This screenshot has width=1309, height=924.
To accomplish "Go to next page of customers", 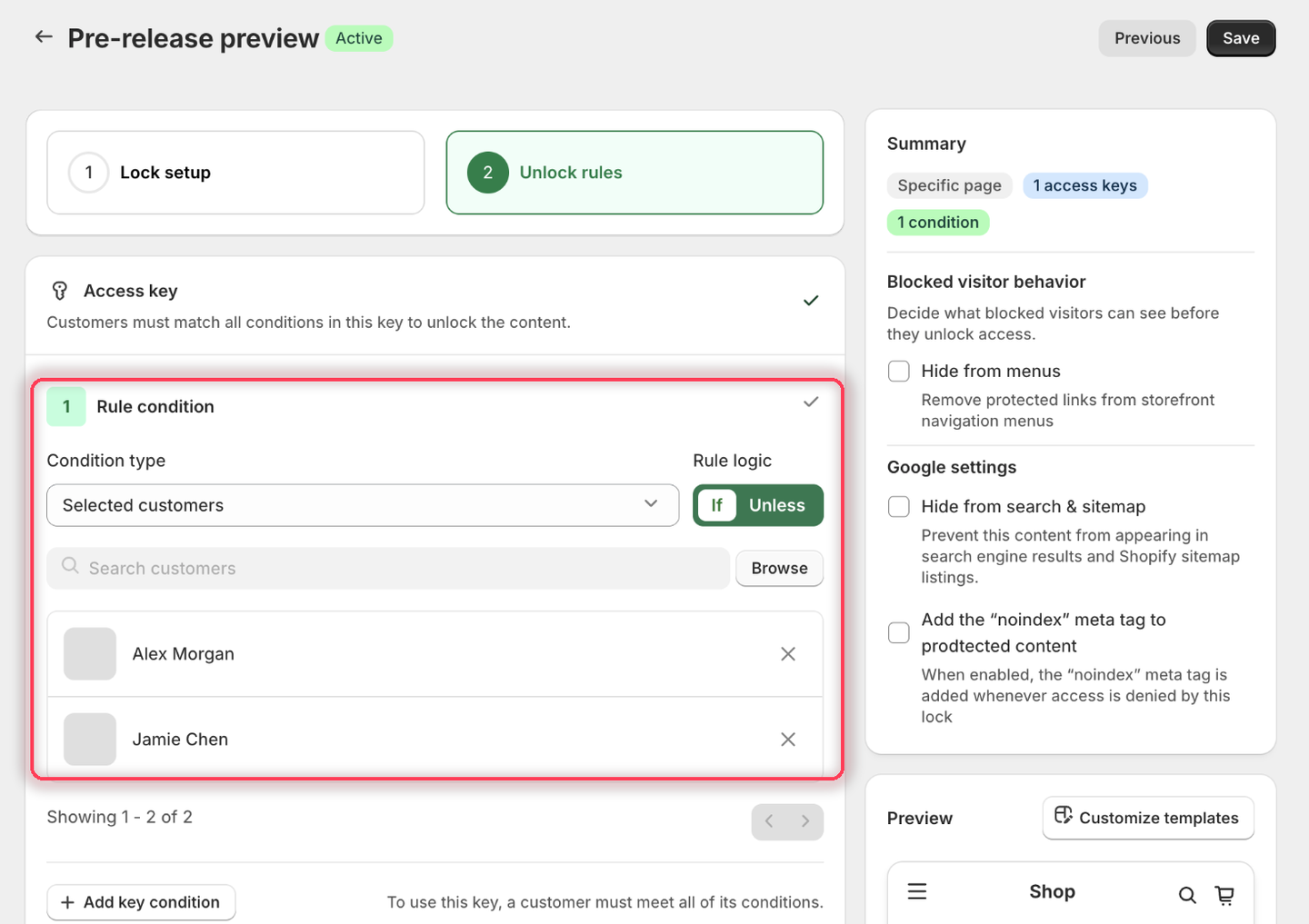I will coord(805,821).
